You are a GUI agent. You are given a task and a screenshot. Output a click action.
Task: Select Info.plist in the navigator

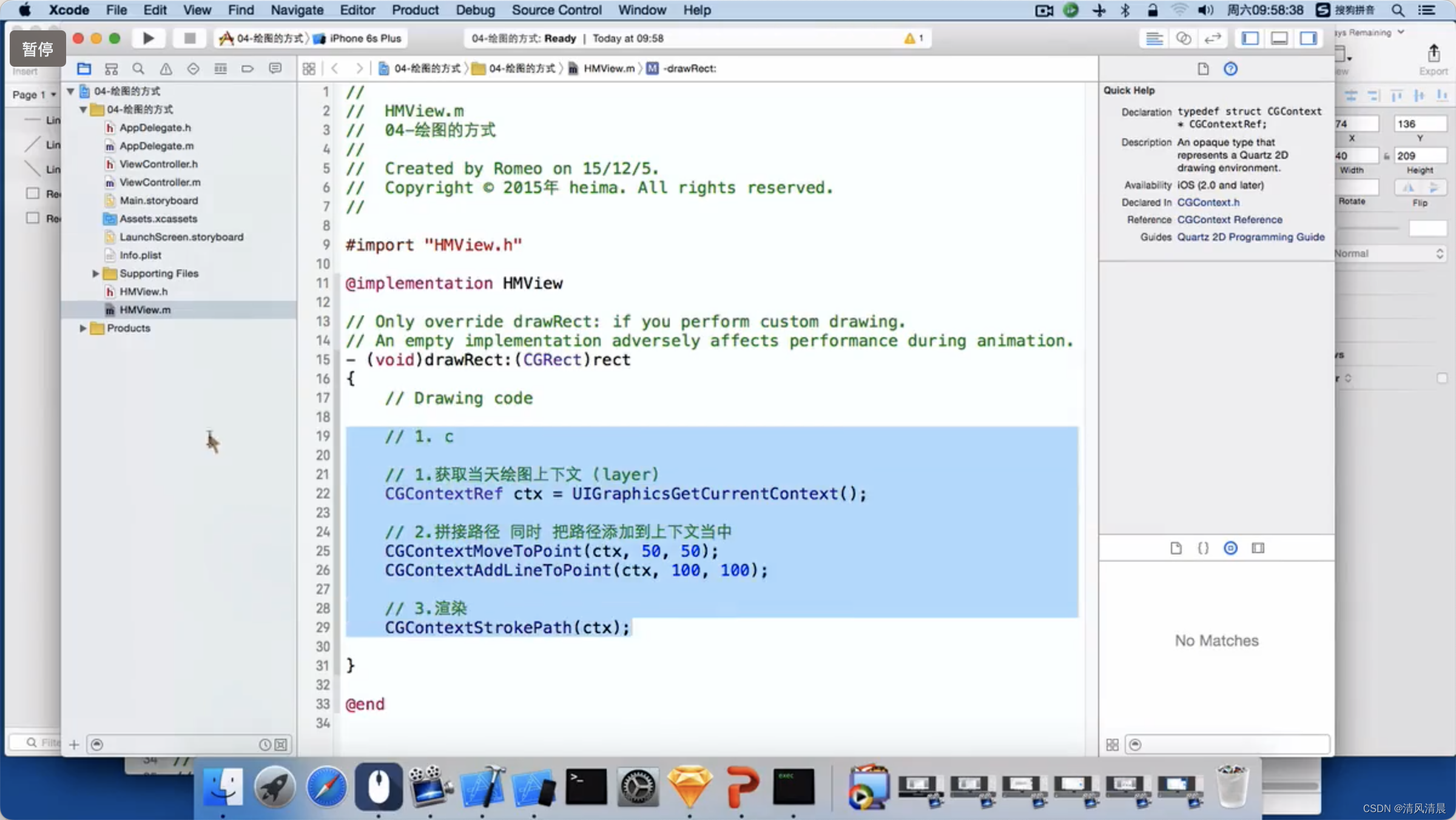point(140,255)
